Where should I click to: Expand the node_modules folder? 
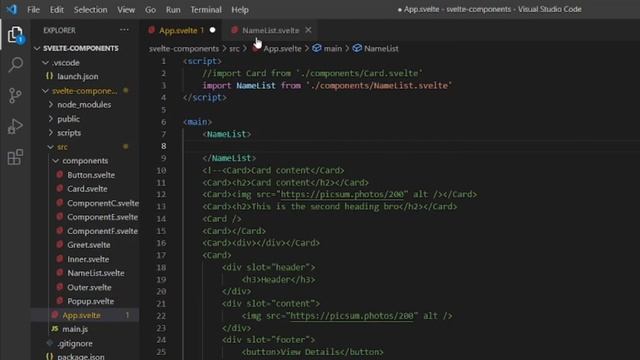[84, 104]
